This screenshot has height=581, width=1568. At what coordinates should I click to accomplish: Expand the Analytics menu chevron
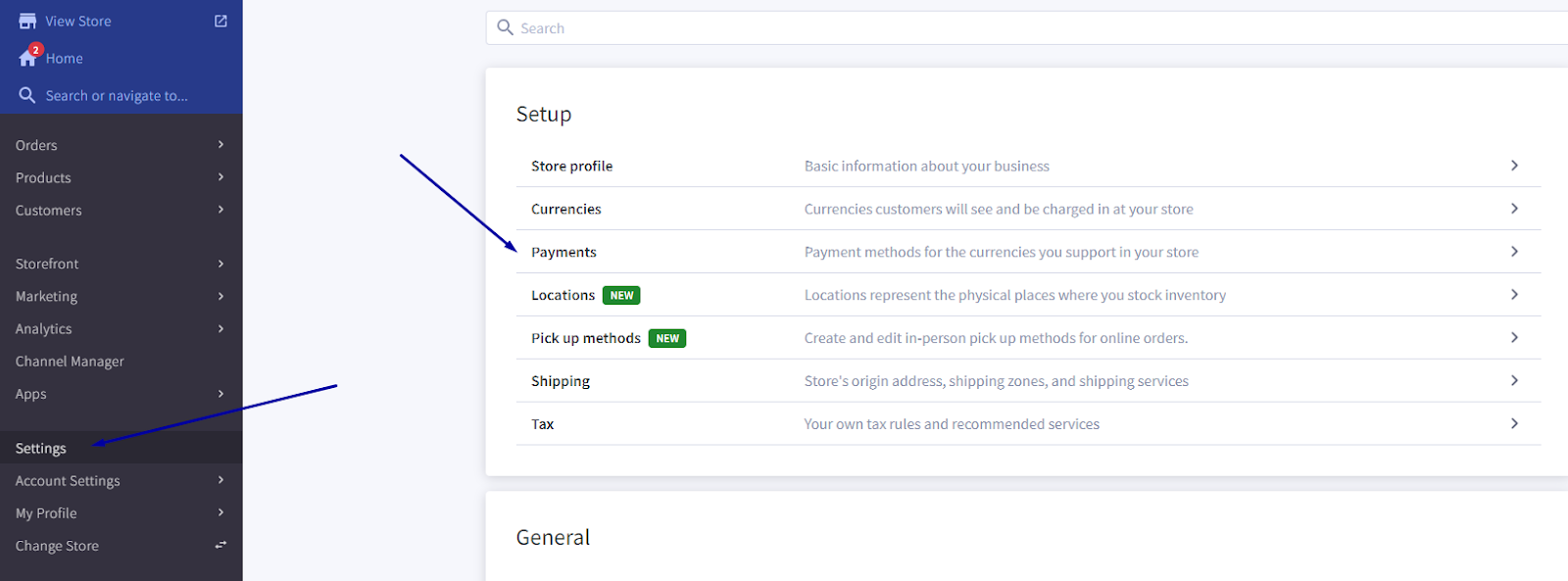[220, 328]
